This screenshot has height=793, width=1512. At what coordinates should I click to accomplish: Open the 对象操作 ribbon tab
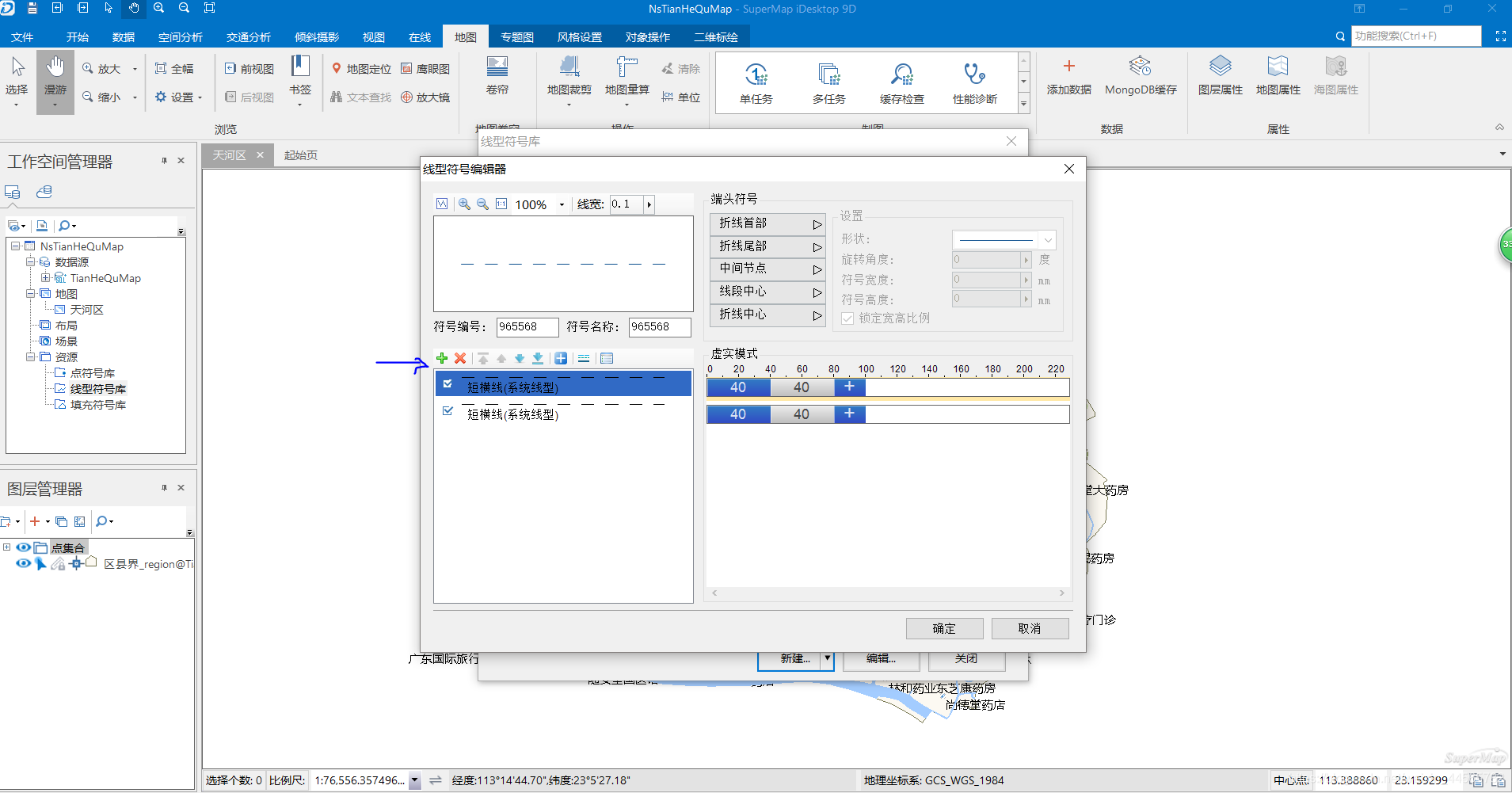pos(648,37)
